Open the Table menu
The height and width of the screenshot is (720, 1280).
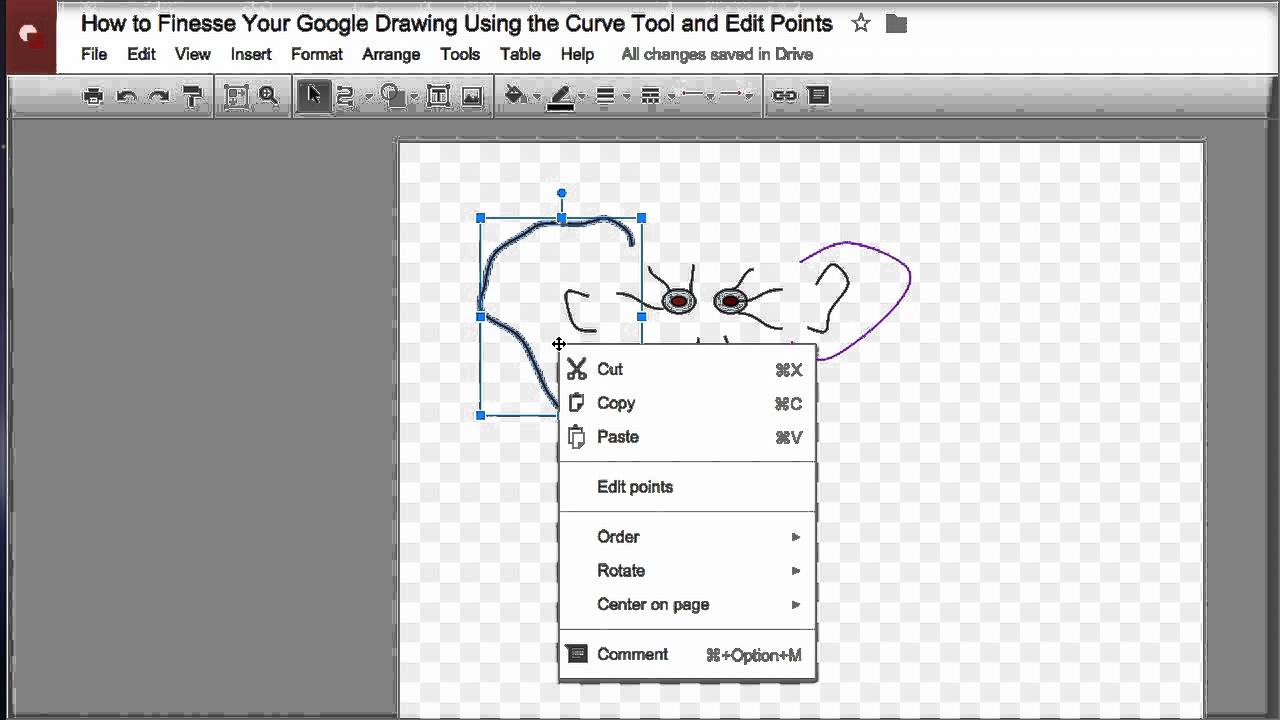point(520,54)
